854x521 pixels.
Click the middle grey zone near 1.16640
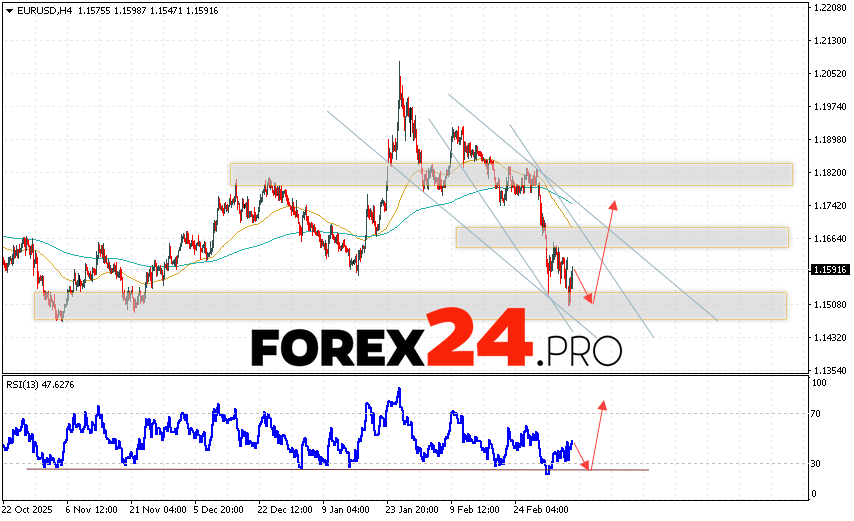621,237
